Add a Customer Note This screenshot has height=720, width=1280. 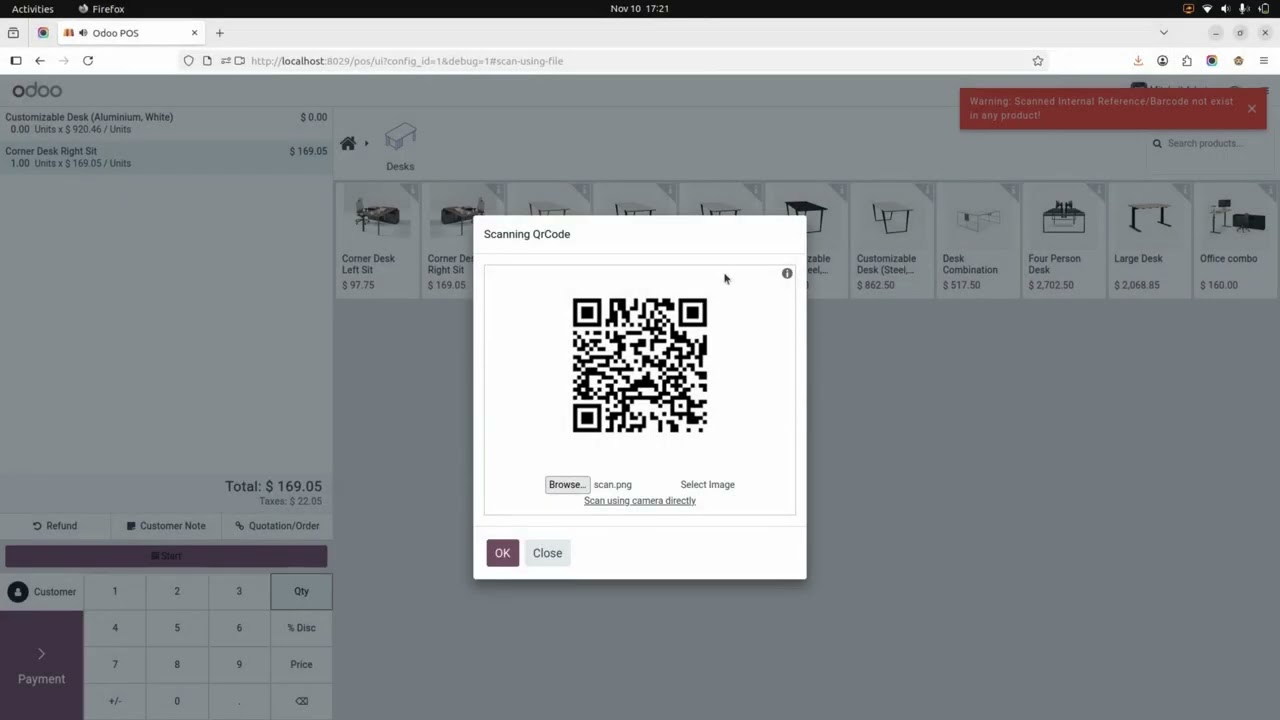tap(166, 526)
